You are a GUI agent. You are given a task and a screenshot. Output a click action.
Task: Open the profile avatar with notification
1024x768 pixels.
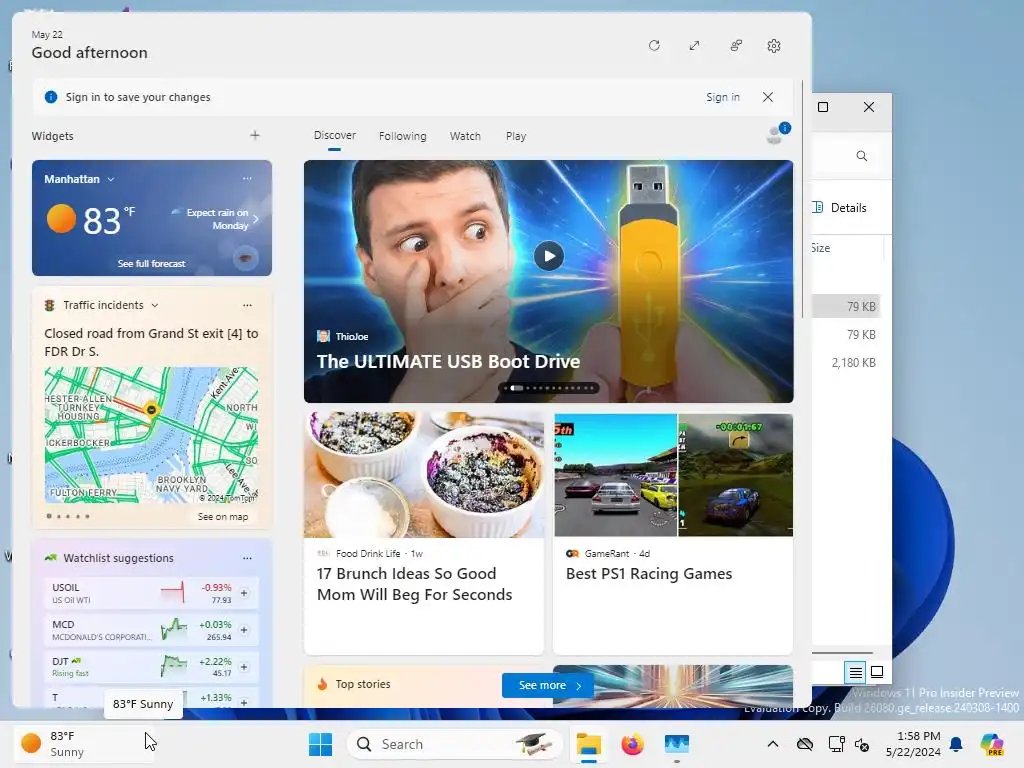[x=777, y=133]
